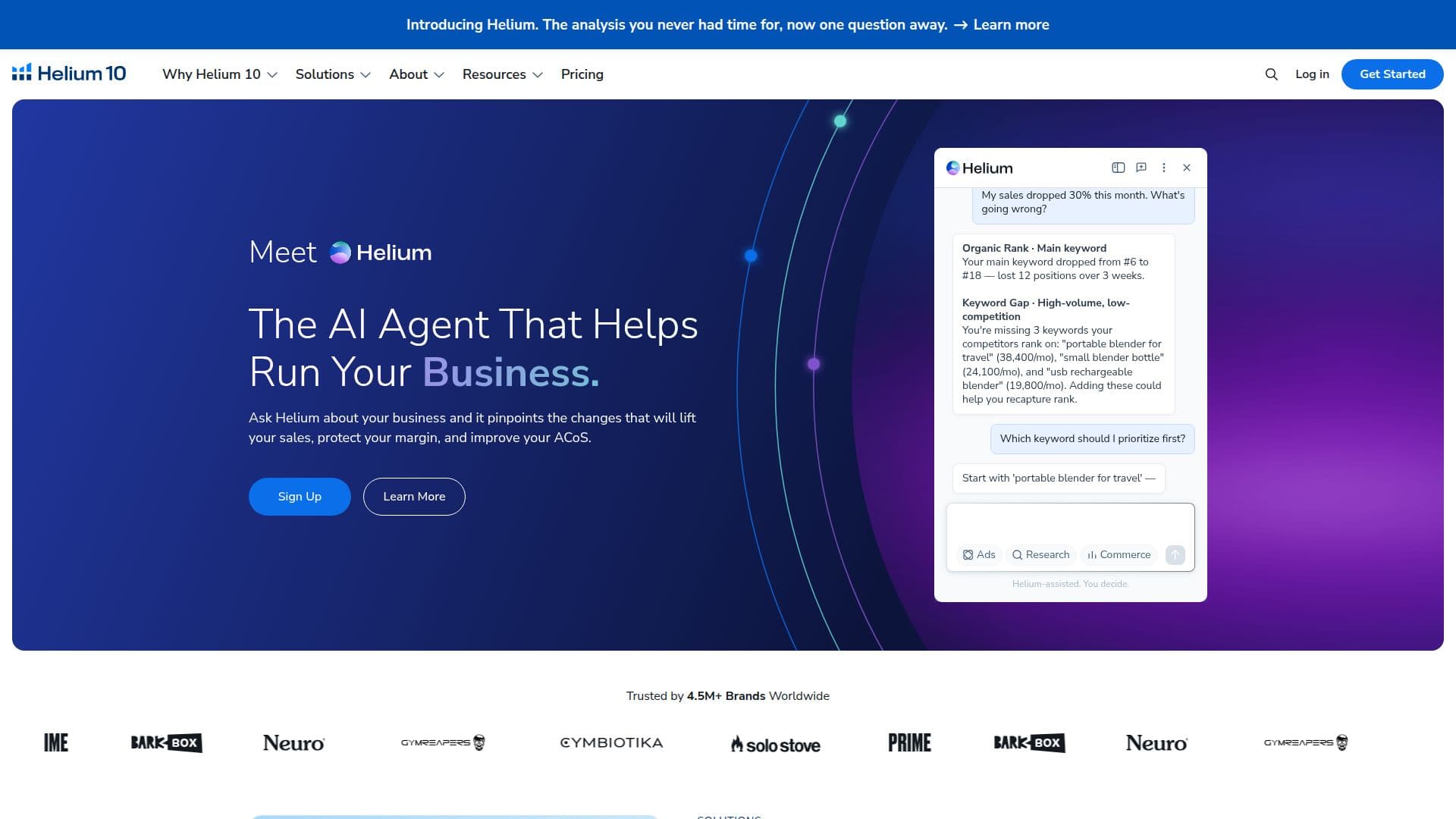The height and width of the screenshot is (819, 1456).
Task: Click the Cymbiotika brand logo
Action: pos(611,743)
